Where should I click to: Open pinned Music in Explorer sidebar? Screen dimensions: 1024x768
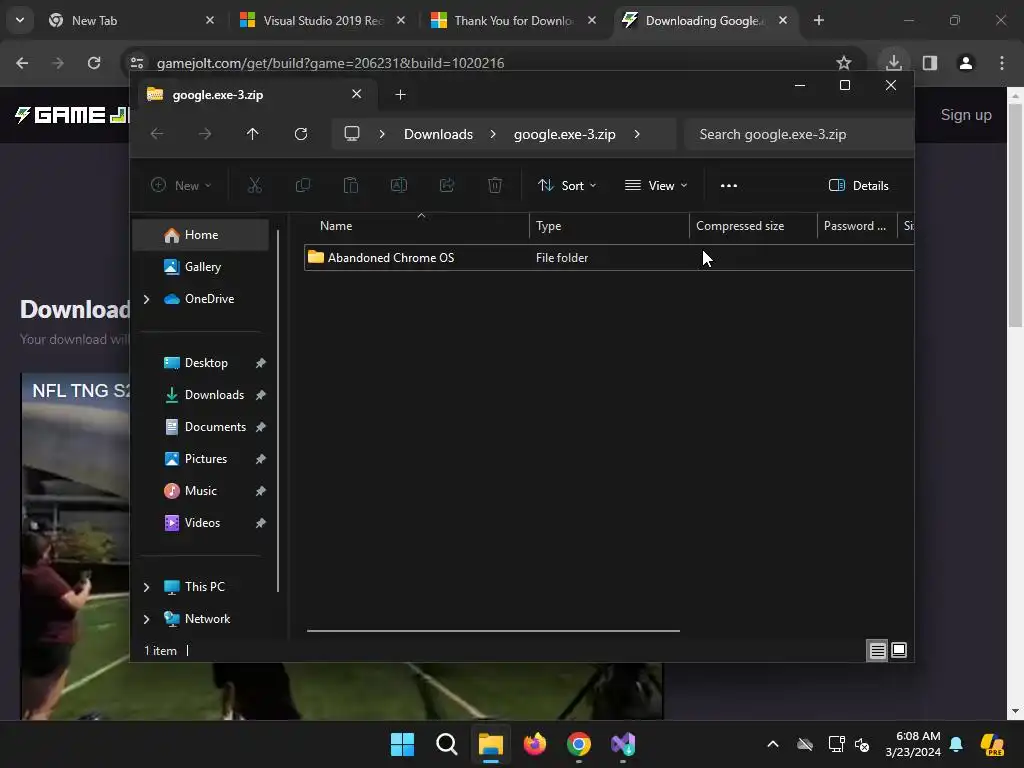point(200,491)
